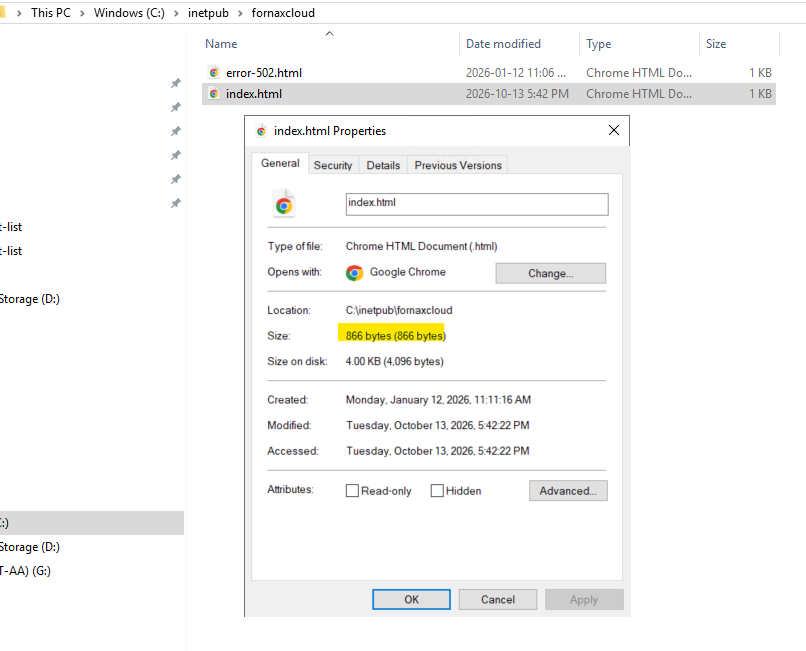This screenshot has height=651, width=806.
Task: Expand the breadcrumb arrow between inetpub and fornaxcloud
Action: pos(240,13)
